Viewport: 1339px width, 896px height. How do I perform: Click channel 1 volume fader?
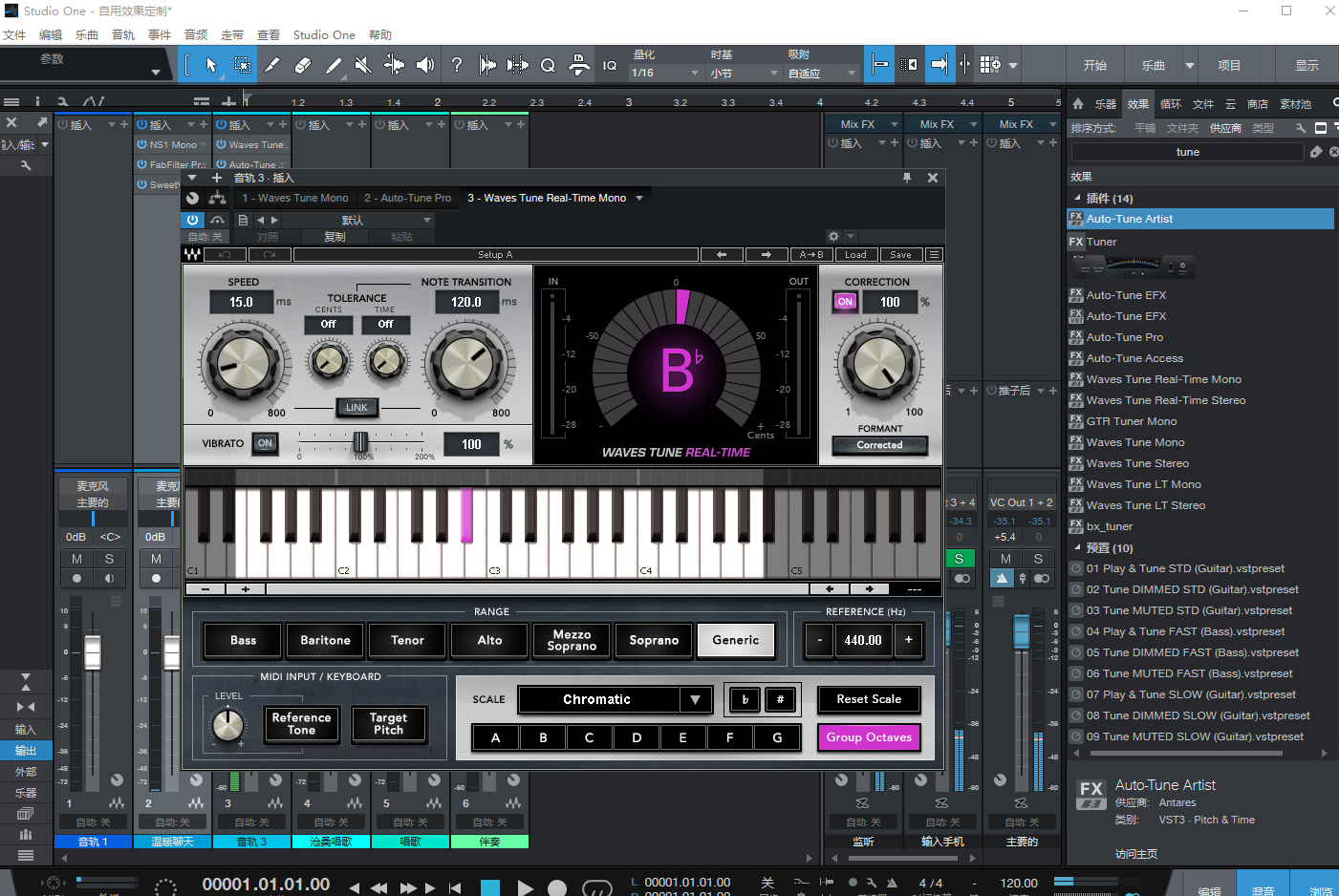click(x=93, y=651)
